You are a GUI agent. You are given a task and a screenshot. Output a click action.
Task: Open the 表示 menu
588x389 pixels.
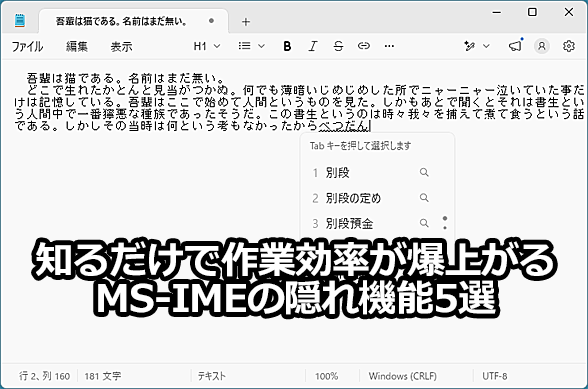121,47
